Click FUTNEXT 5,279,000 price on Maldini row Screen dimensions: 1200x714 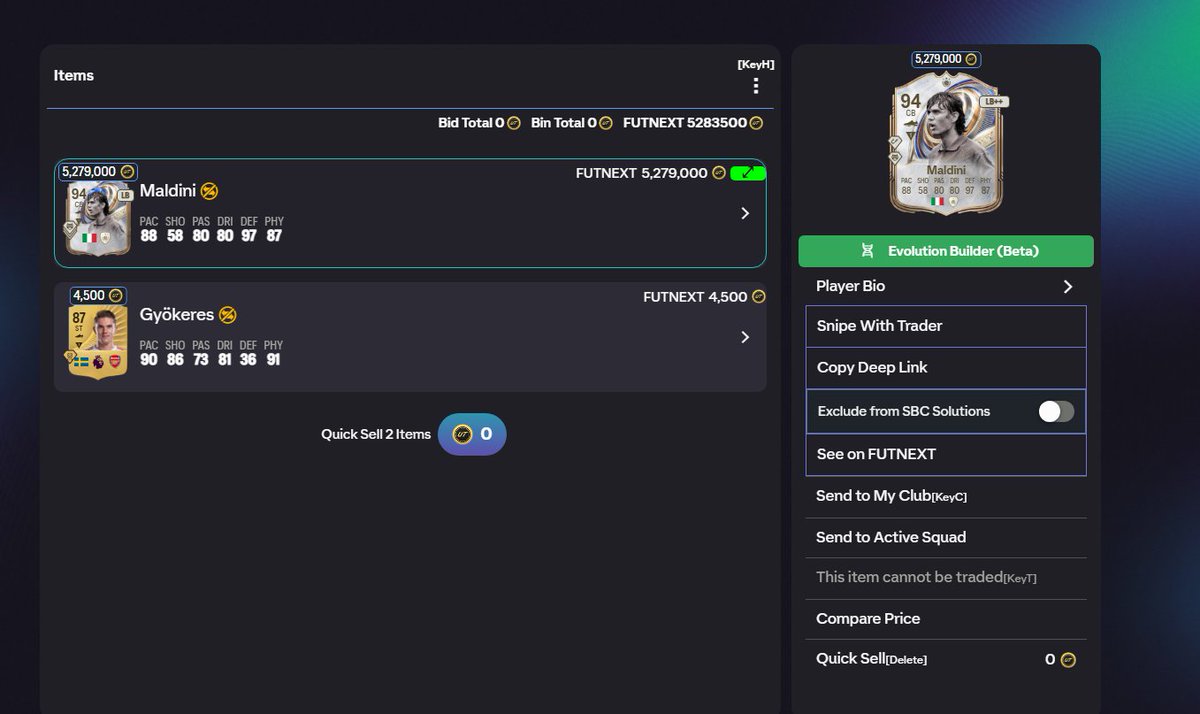tap(642, 173)
